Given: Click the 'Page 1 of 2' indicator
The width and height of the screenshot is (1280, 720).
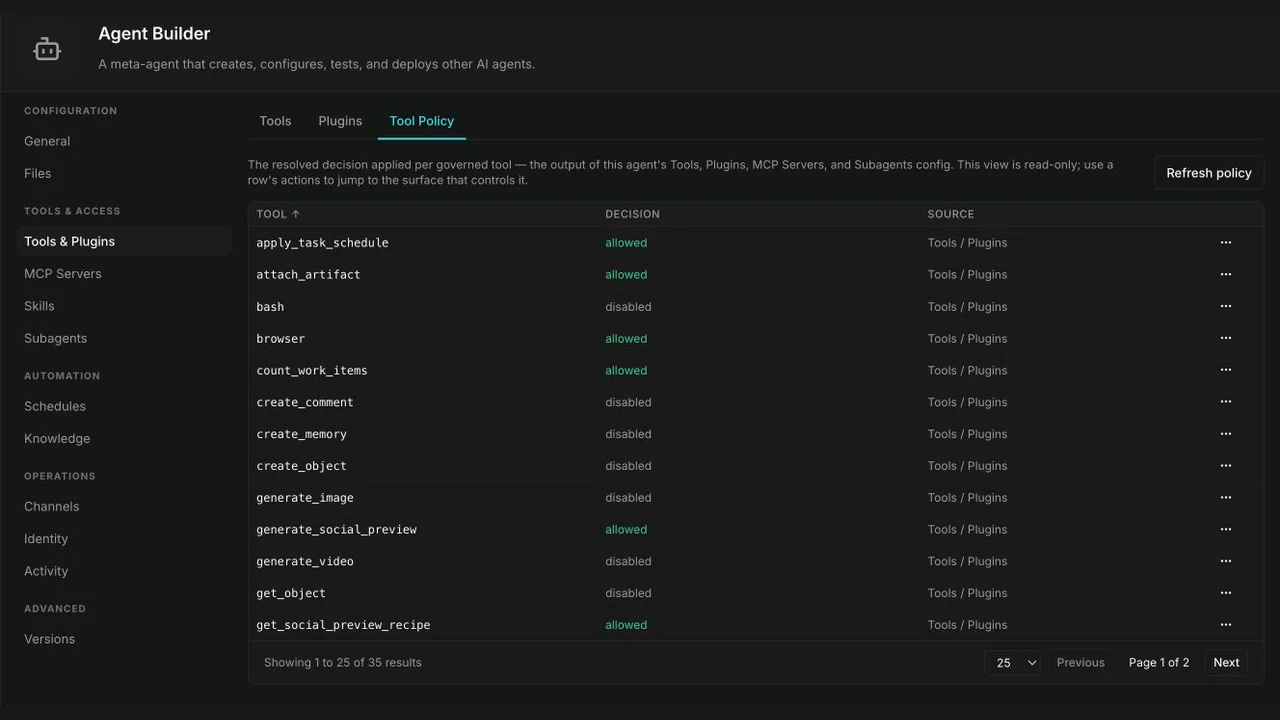Looking at the screenshot, I should pyautogui.click(x=1159, y=663).
